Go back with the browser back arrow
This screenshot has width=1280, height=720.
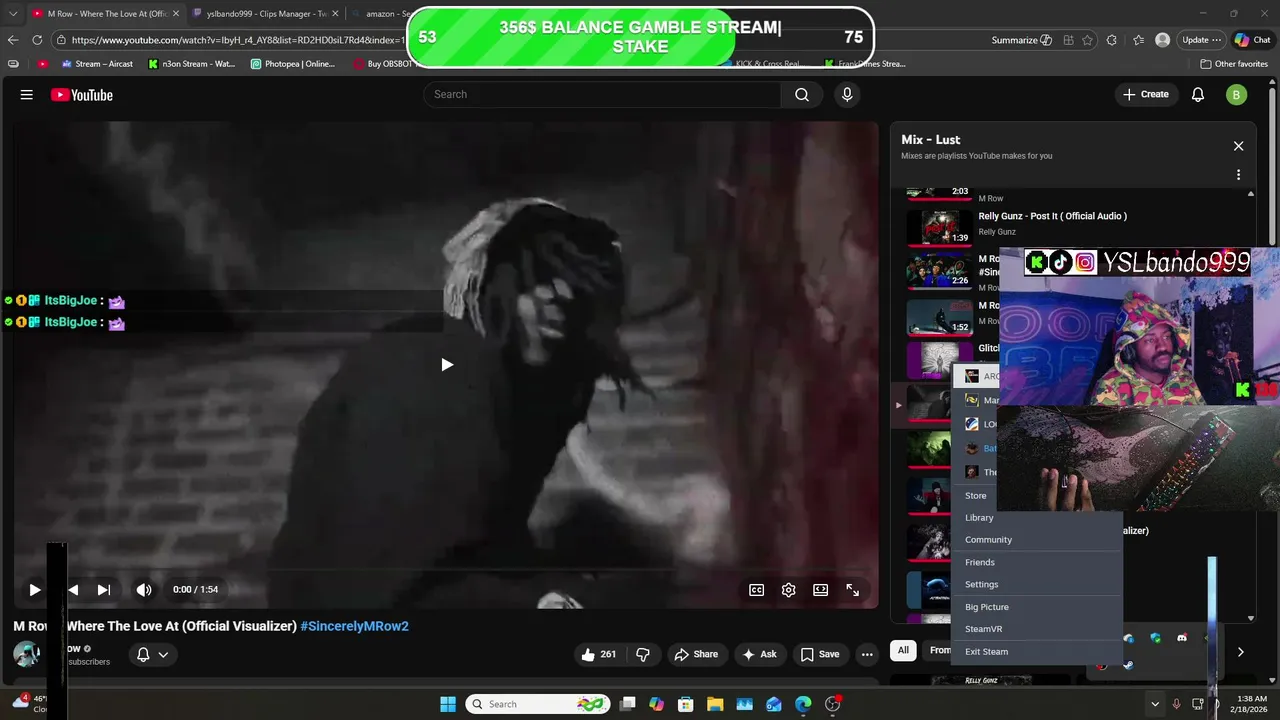13,40
